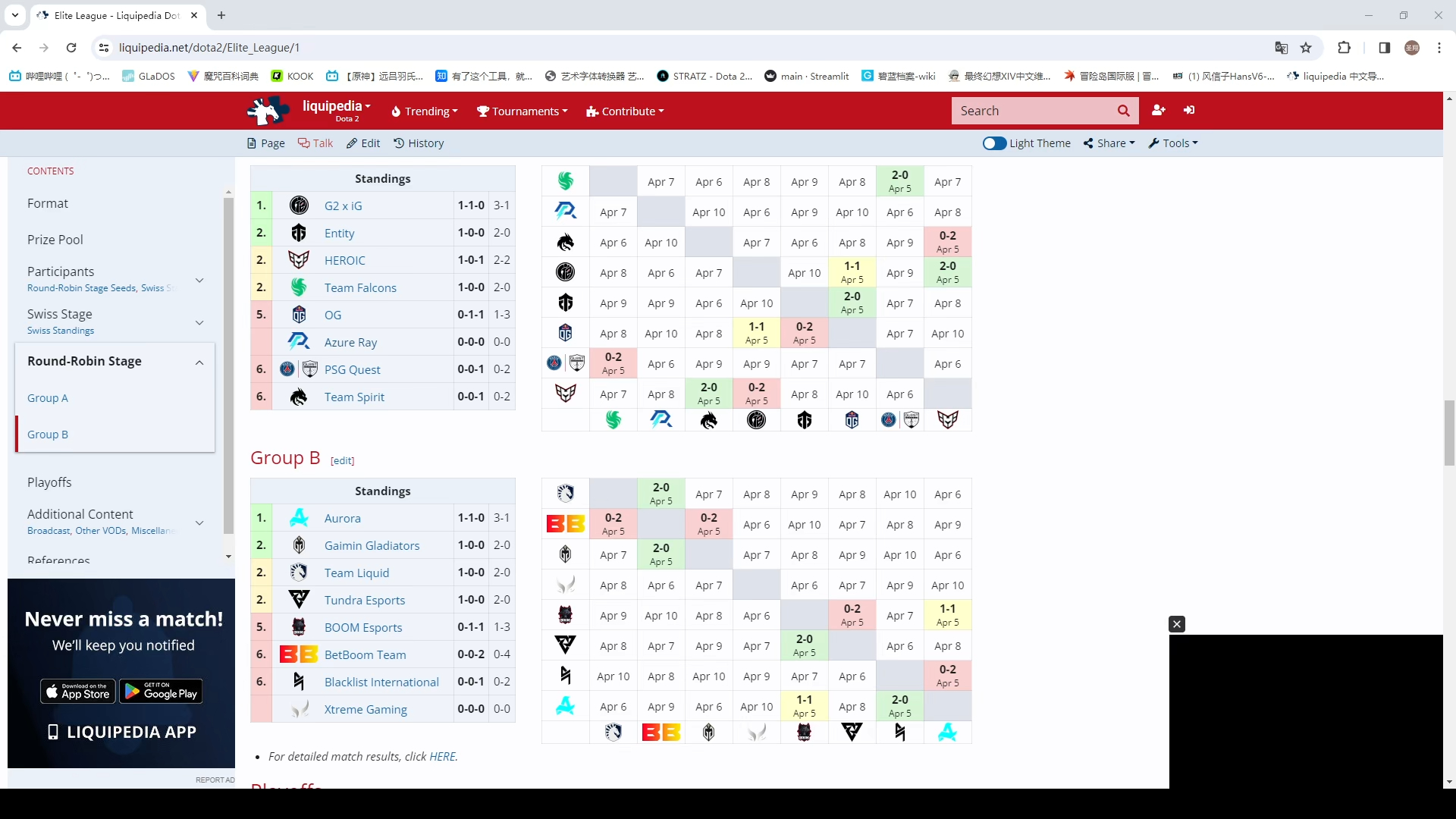This screenshot has width=1456, height=819.
Task: Open the PSG Quest link
Action: click(x=353, y=370)
